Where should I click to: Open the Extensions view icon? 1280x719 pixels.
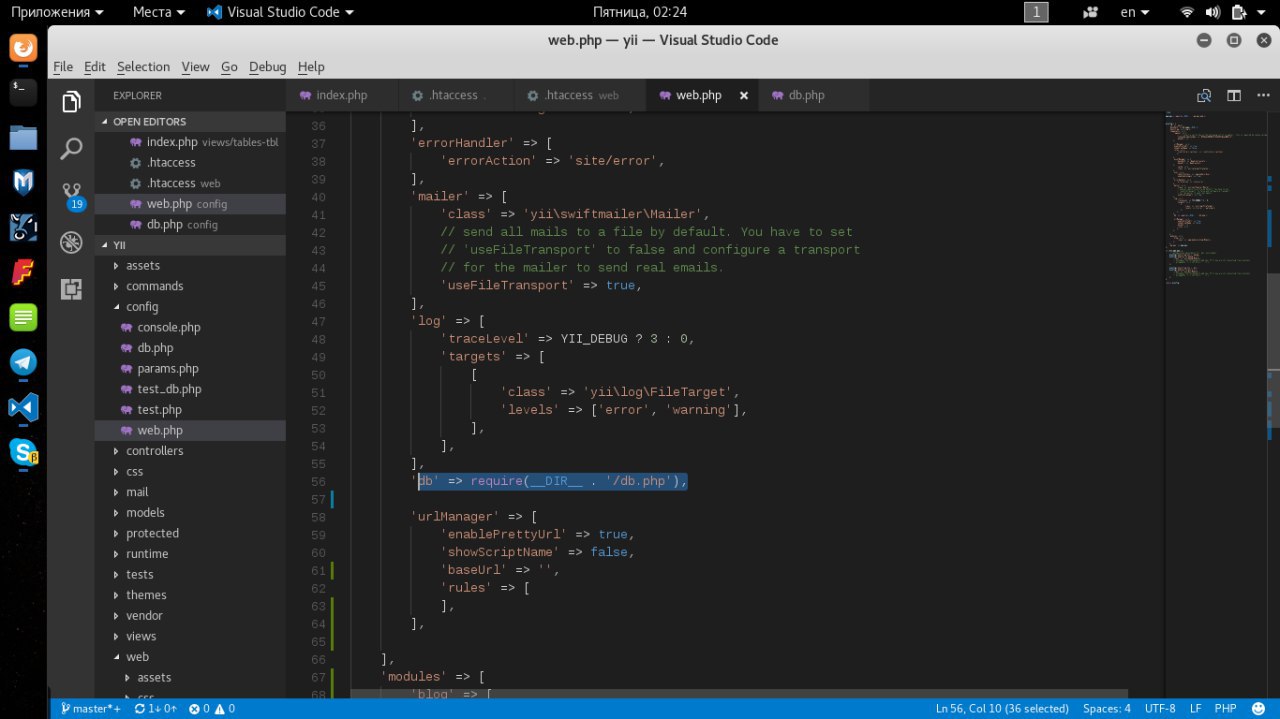point(71,289)
